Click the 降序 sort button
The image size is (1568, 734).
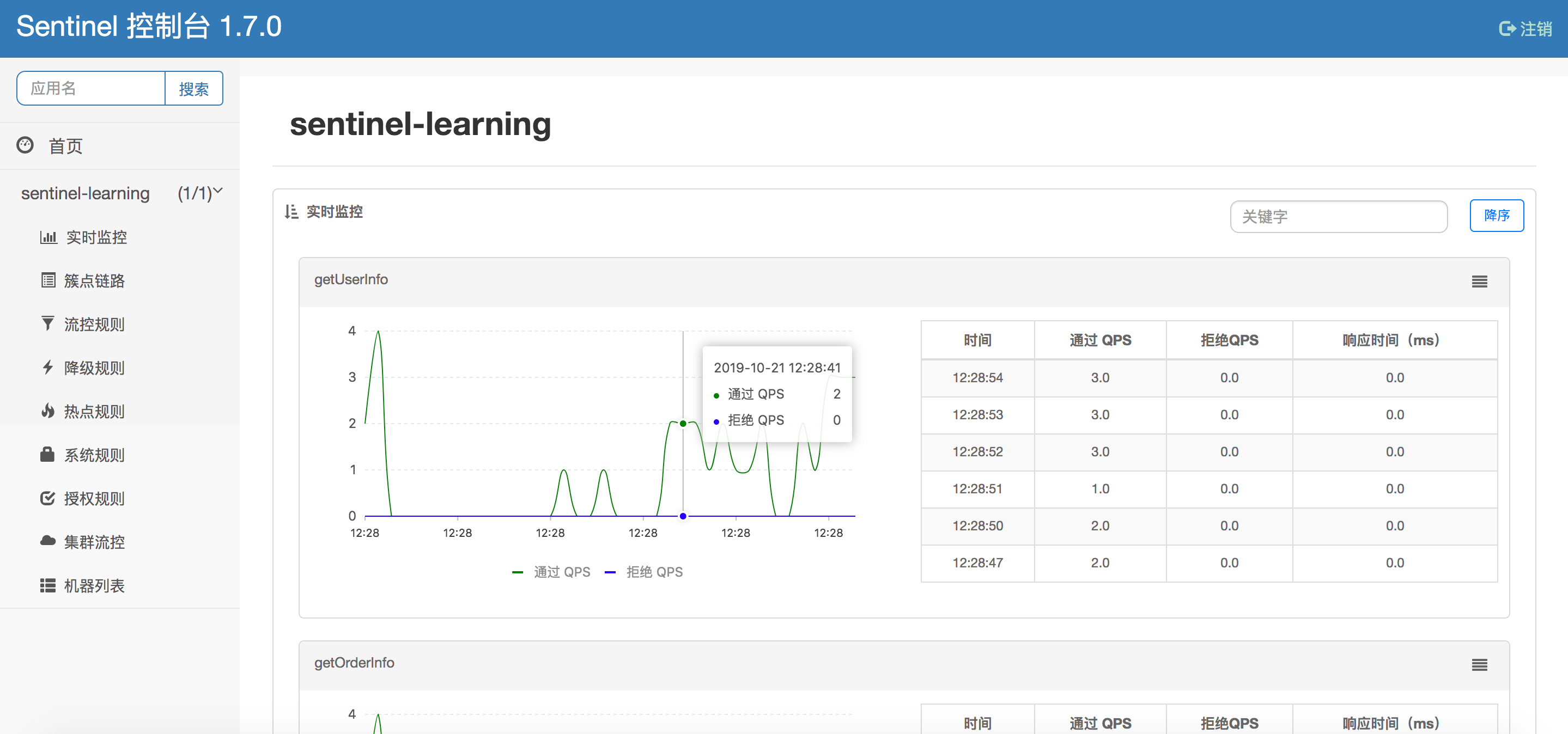pos(1496,215)
